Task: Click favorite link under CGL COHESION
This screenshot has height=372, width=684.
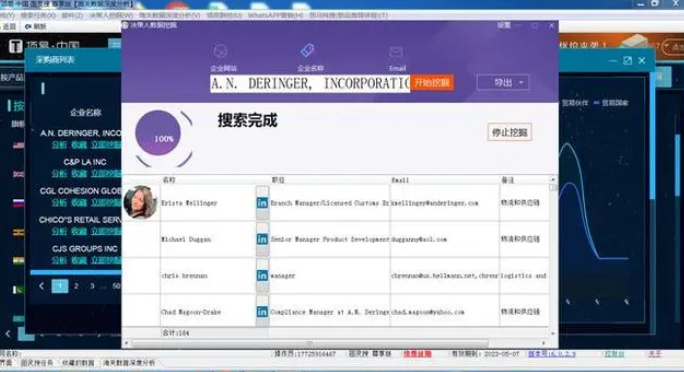Action: tap(79, 202)
